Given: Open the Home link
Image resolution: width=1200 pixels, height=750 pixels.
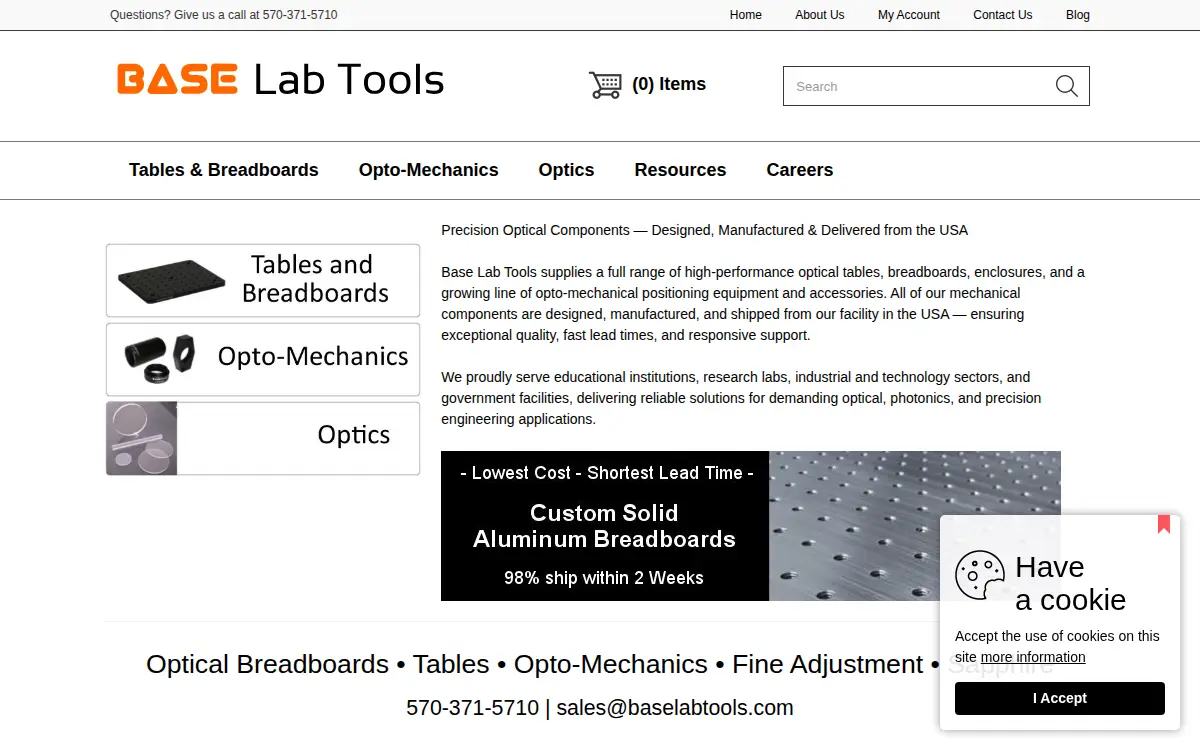Looking at the screenshot, I should (746, 15).
